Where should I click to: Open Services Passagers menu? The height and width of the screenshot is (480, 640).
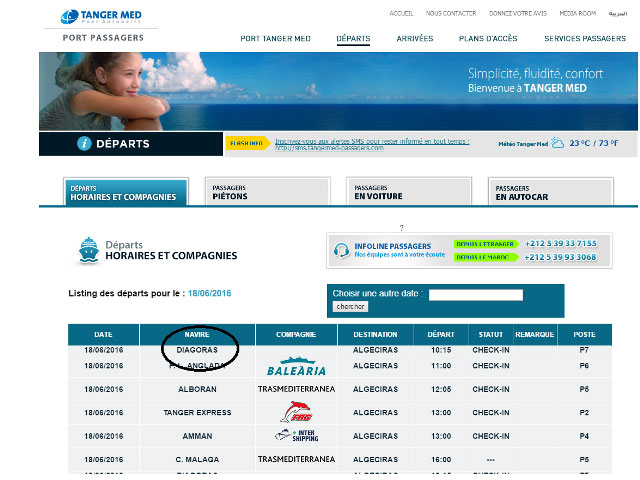(x=585, y=38)
